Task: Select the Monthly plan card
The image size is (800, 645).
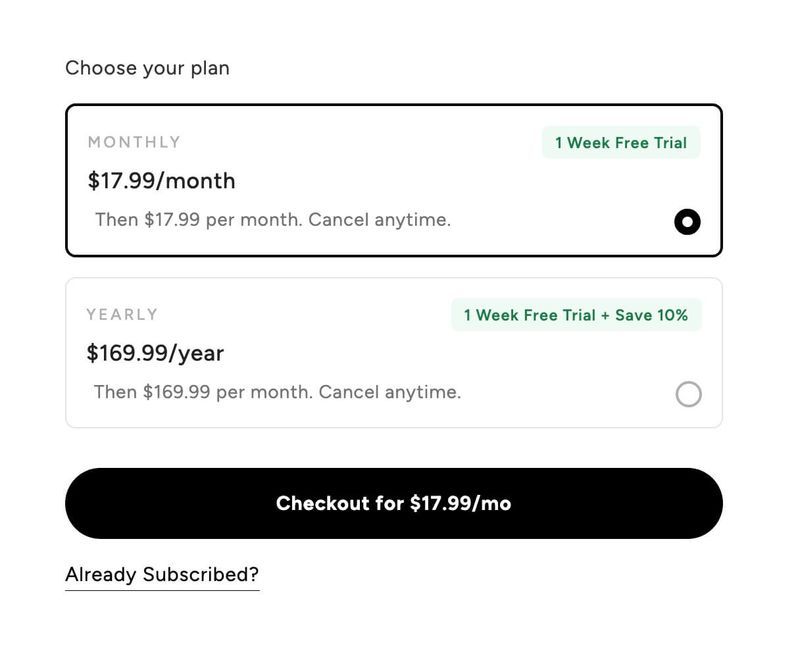Action: 393,177
